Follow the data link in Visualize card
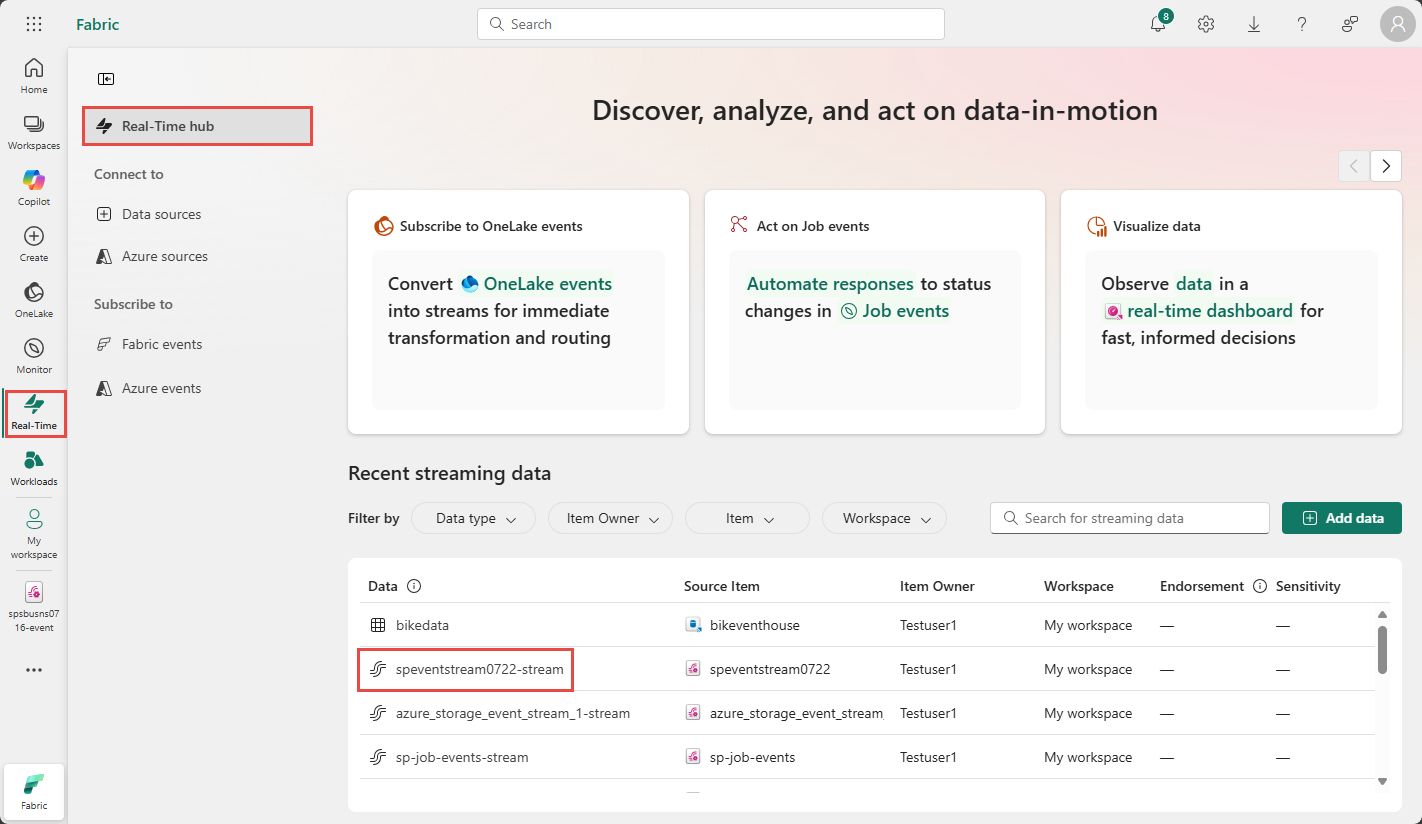Viewport: 1422px width, 824px height. 1194,284
